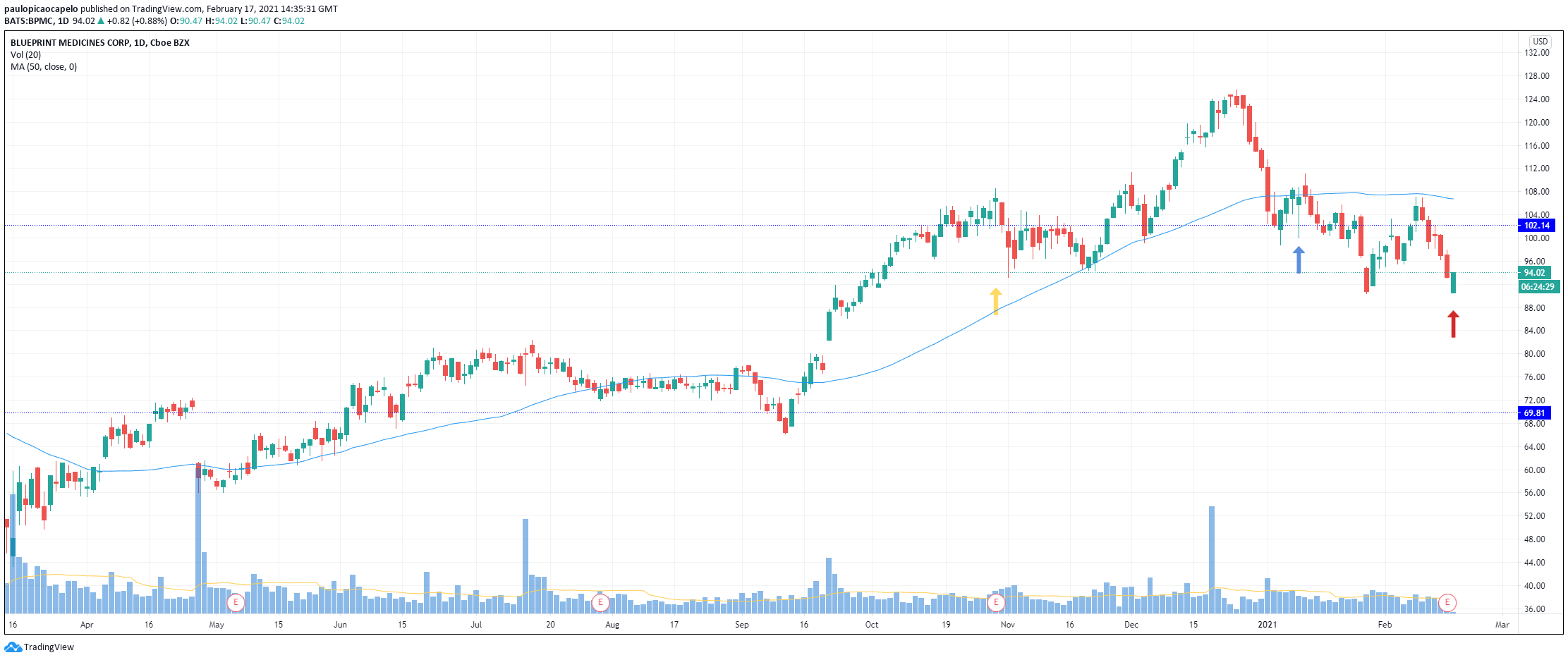Click the Sep label on time axis
This screenshot has width=1568, height=660.
click(741, 625)
